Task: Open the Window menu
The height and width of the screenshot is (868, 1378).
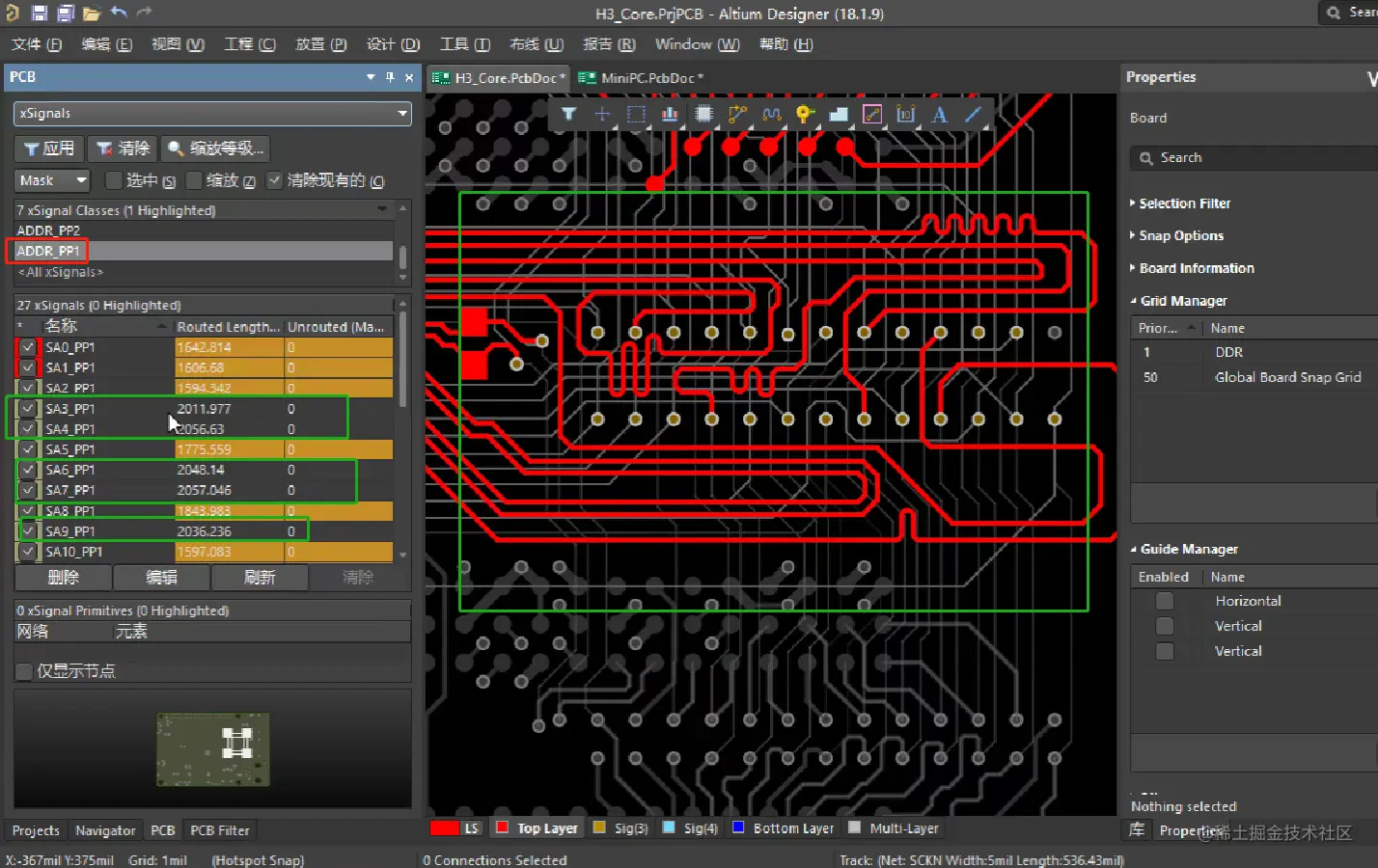Action: point(697,44)
